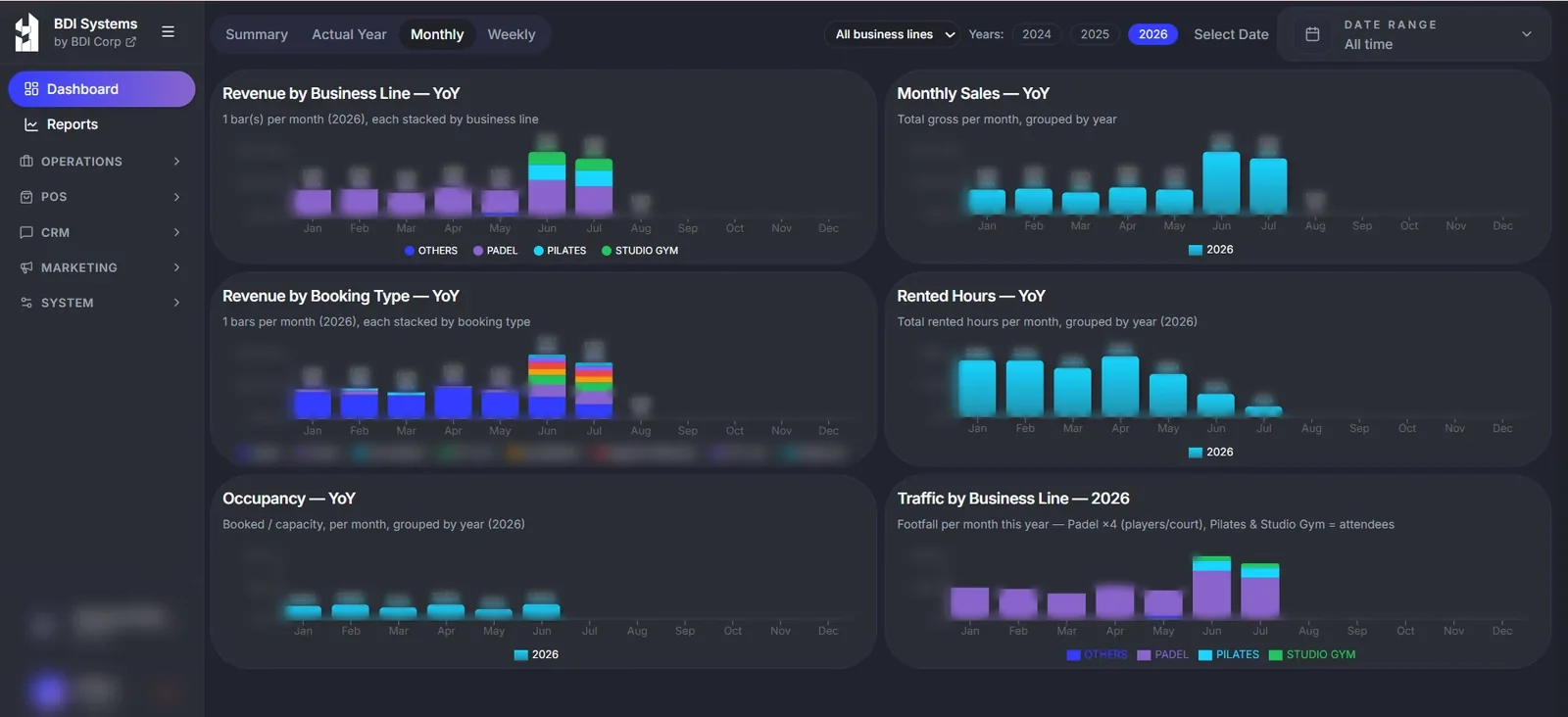Image resolution: width=1568 pixels, height=717 pixels.
Task: Open the All business lines dropdown
Action: (x=894, y=34)
